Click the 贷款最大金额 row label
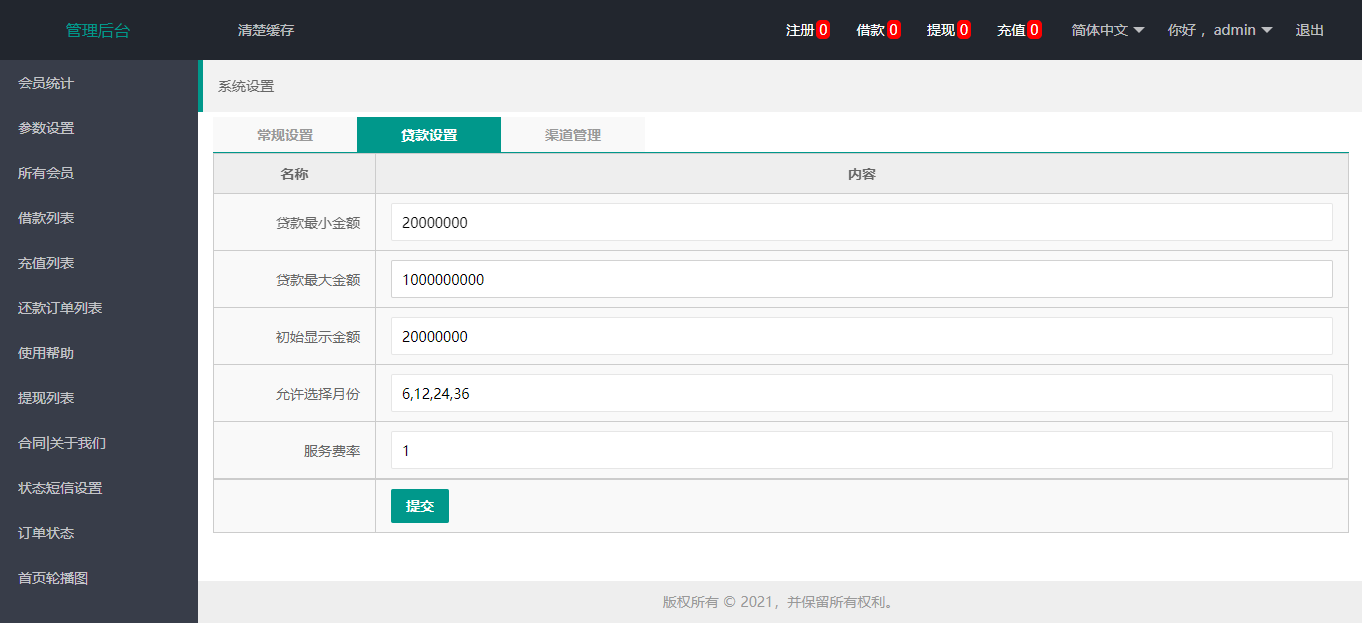The width and height of the screenshot is (1362, 623). [x=318, y=280]
